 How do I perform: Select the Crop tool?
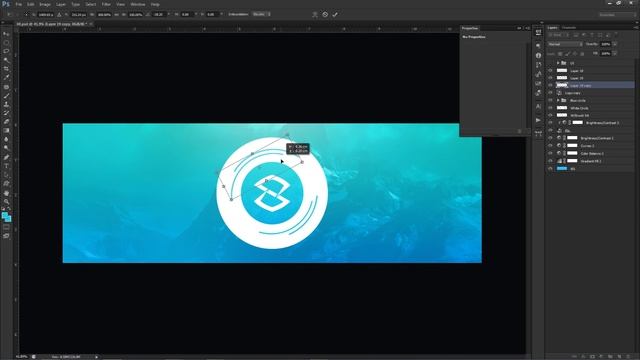pyautogui.click(x=6, y=69)
